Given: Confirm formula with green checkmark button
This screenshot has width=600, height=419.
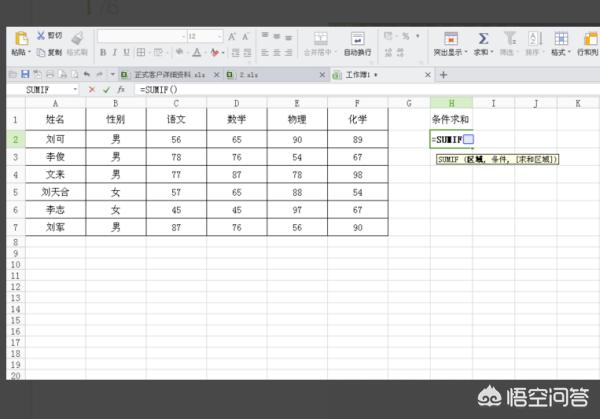Looking at the screenshot, I should (x=106, y=90).
